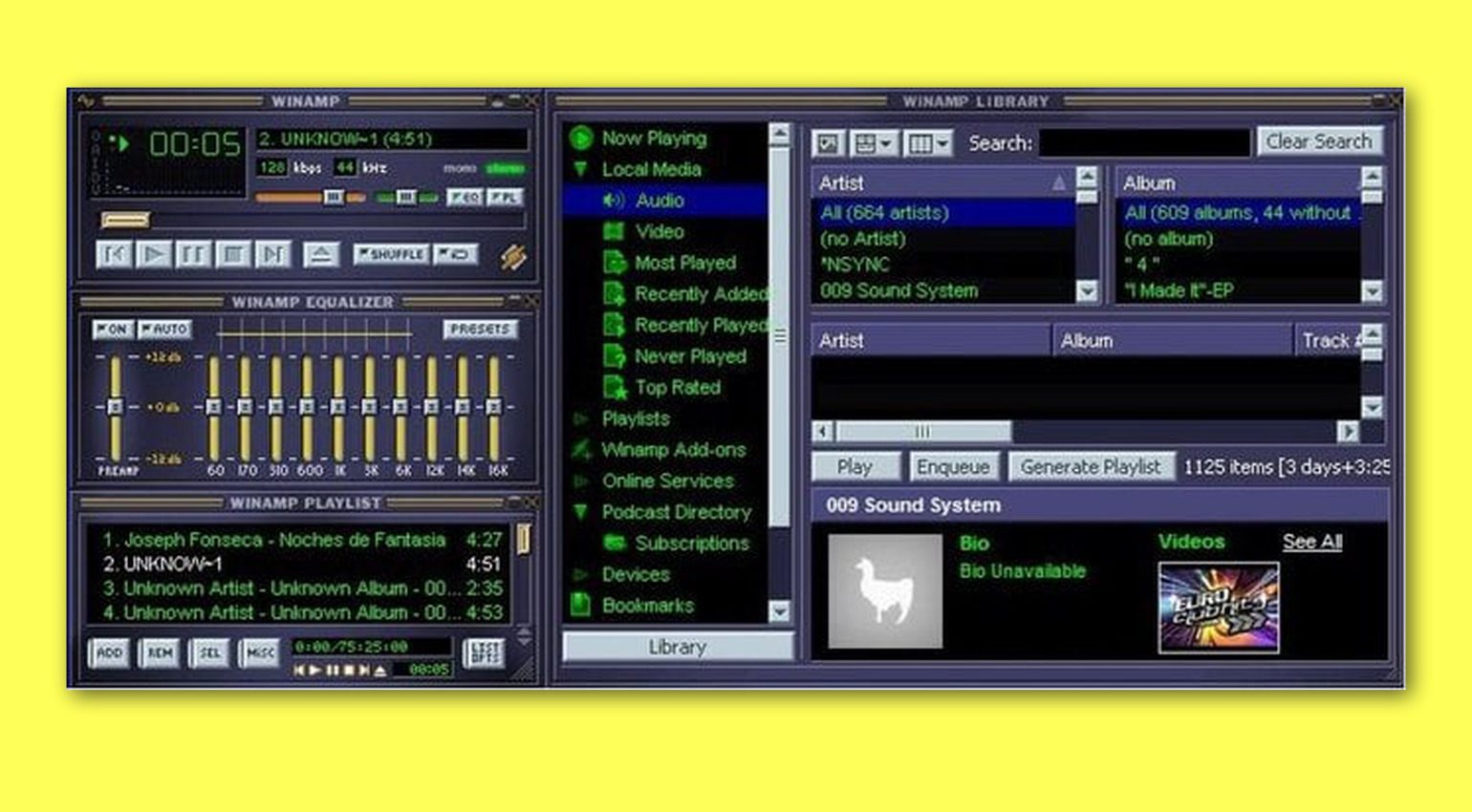Image resolution: width=1472 pixels, height=812 pixels.
Task: Collapse the Podcast Directory node
Action: [x=580, y=512]
